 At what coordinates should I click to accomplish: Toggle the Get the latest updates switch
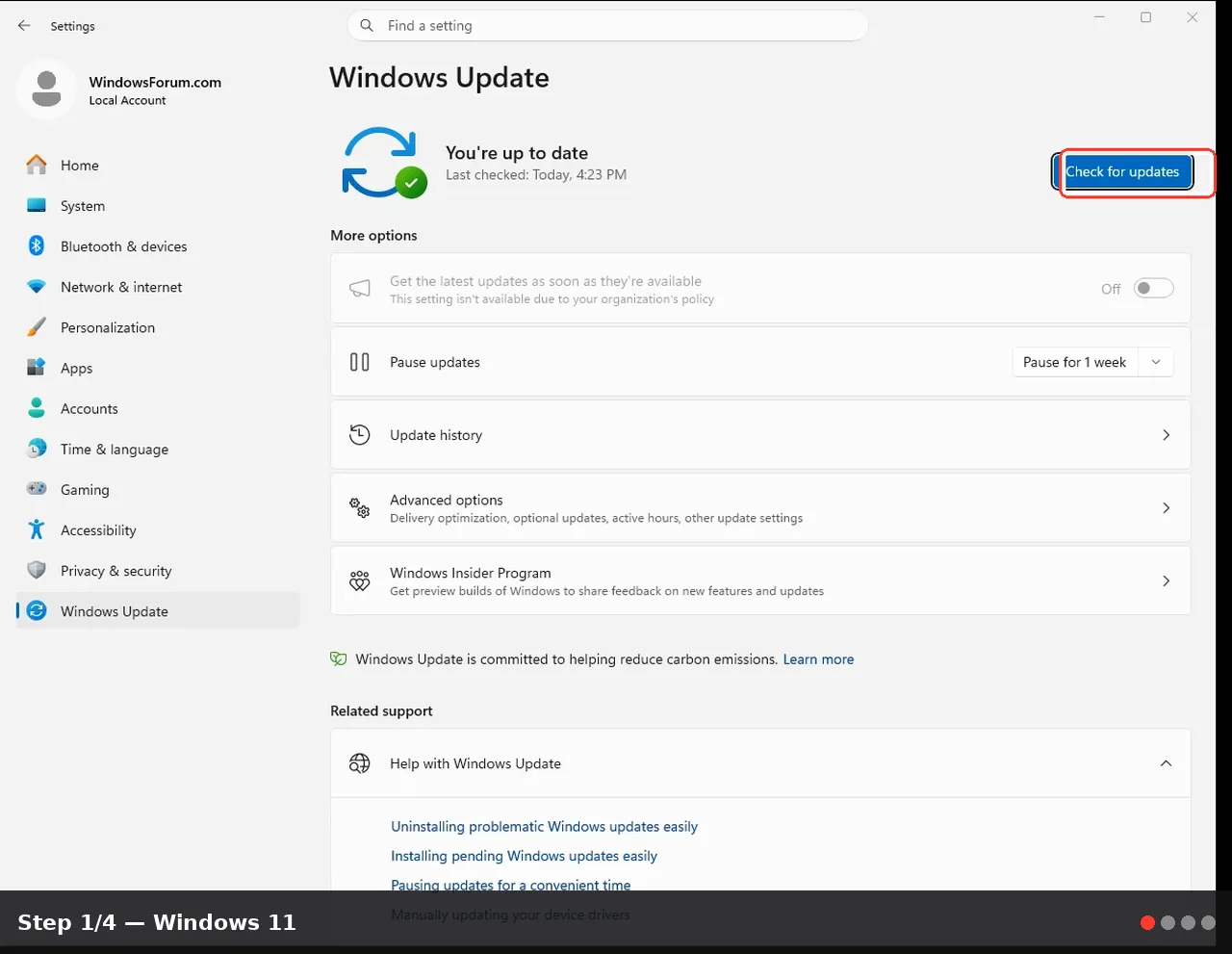pyautogui.click(x=1153, y=288)
